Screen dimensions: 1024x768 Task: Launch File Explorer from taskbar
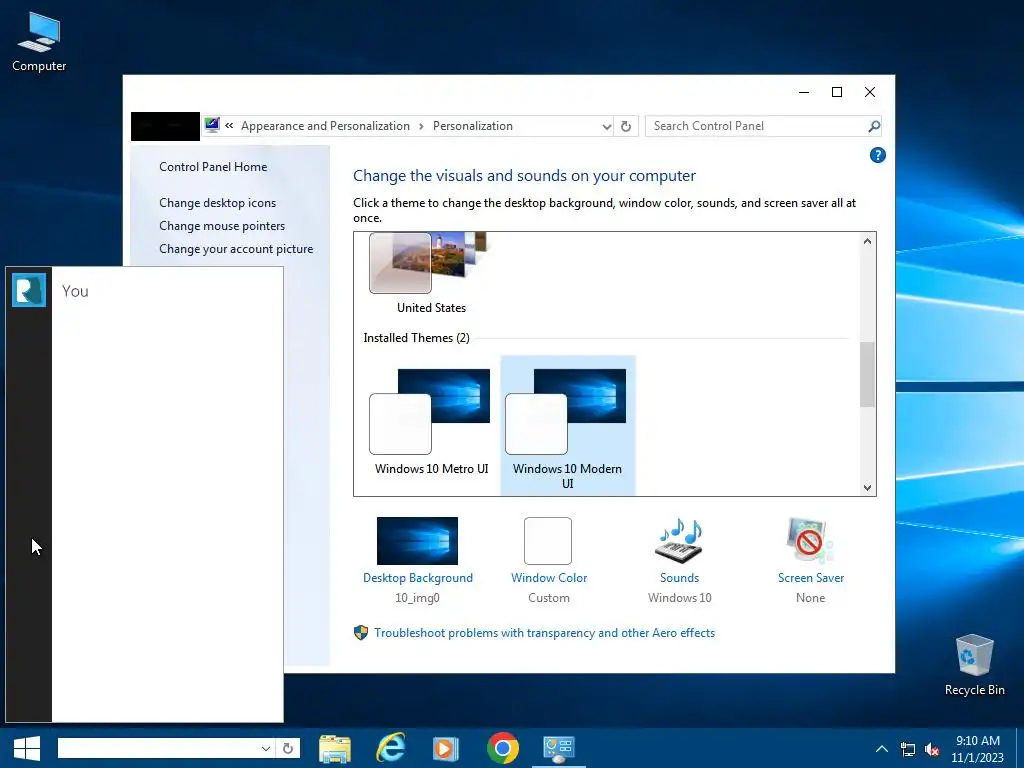coord(335,748)
